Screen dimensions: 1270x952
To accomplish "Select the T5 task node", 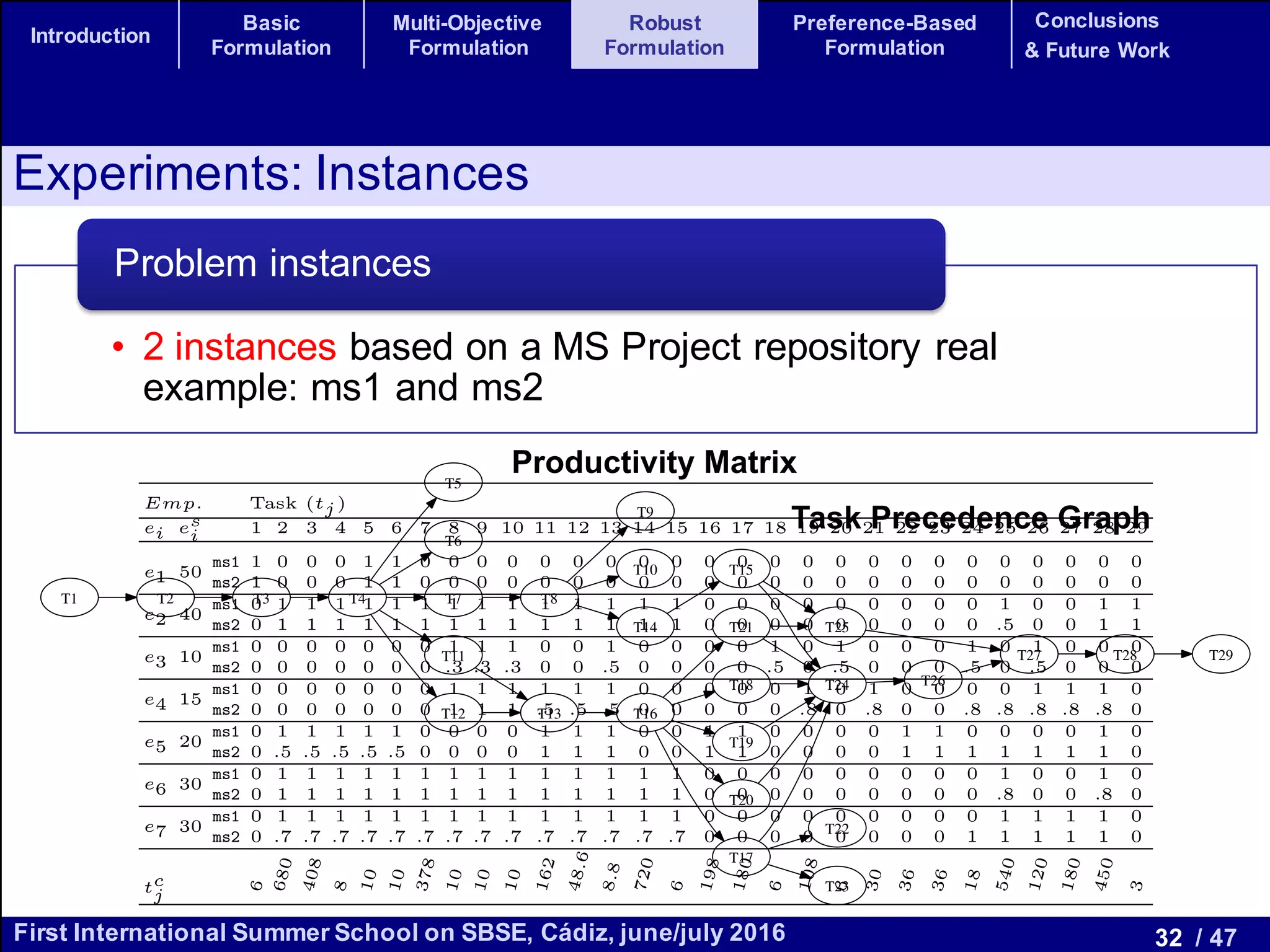I will (453, 483).
